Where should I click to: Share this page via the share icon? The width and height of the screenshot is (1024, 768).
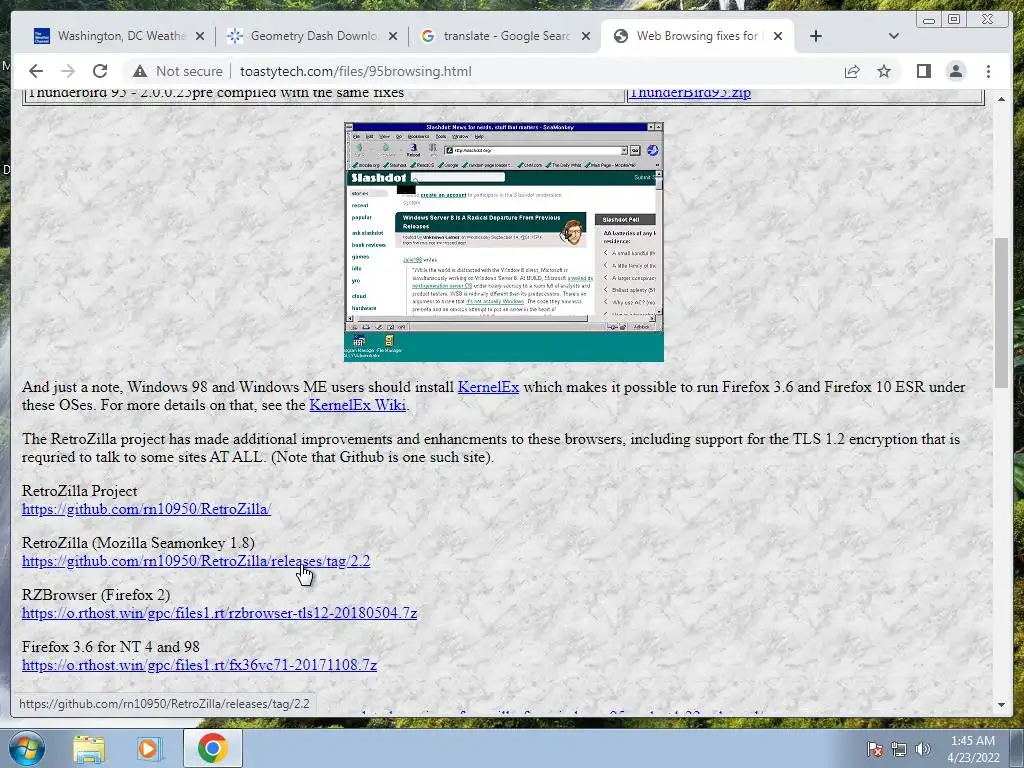(x=852, y=71)
